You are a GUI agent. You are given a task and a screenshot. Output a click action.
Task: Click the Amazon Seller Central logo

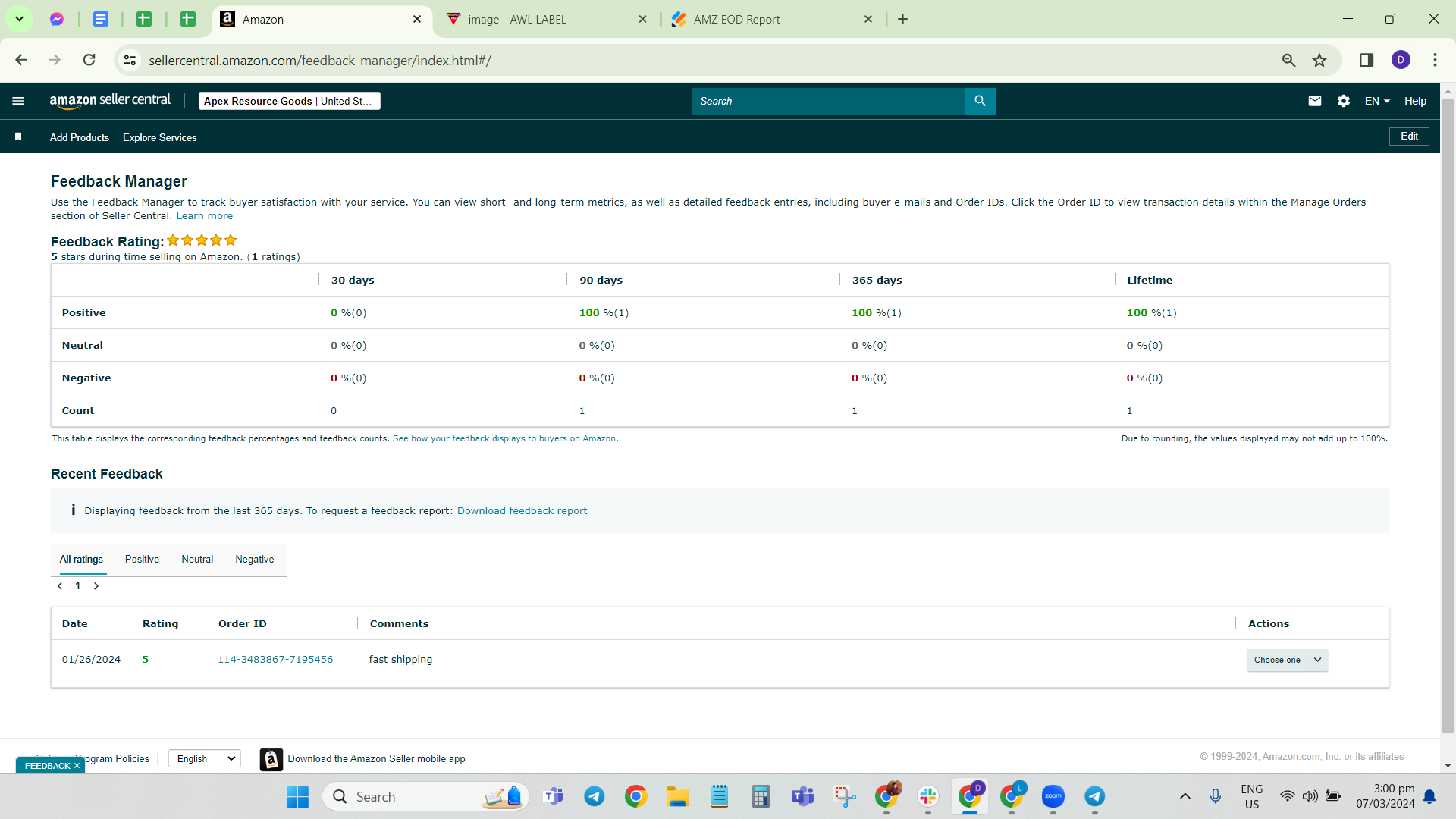(x=110, y=101)
